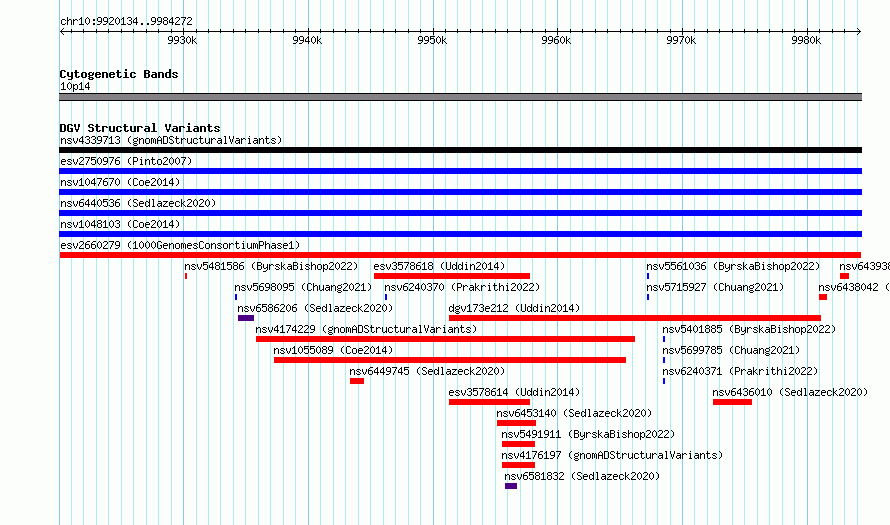Click the black nsv4339713 variant bar
The height and width of the screenshot is (525, 890).
460,150
